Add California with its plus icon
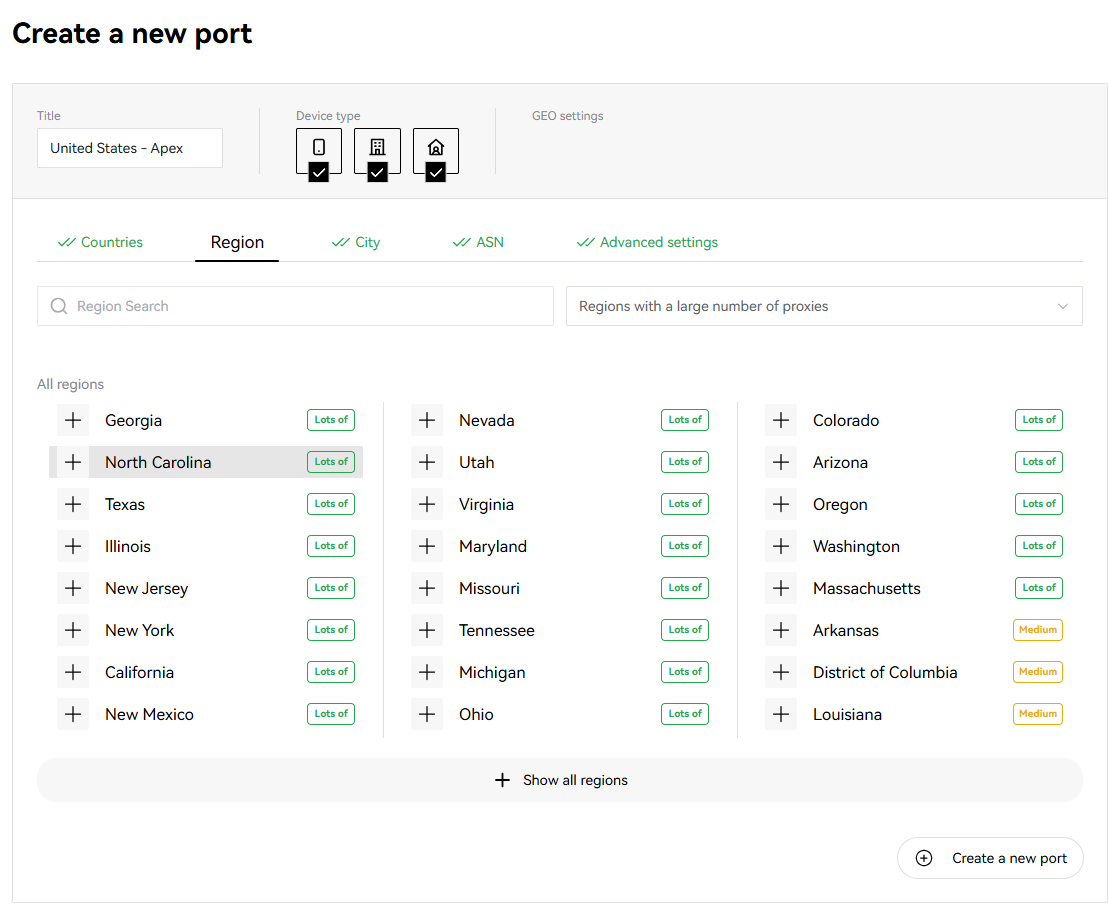 click(73, 673)
